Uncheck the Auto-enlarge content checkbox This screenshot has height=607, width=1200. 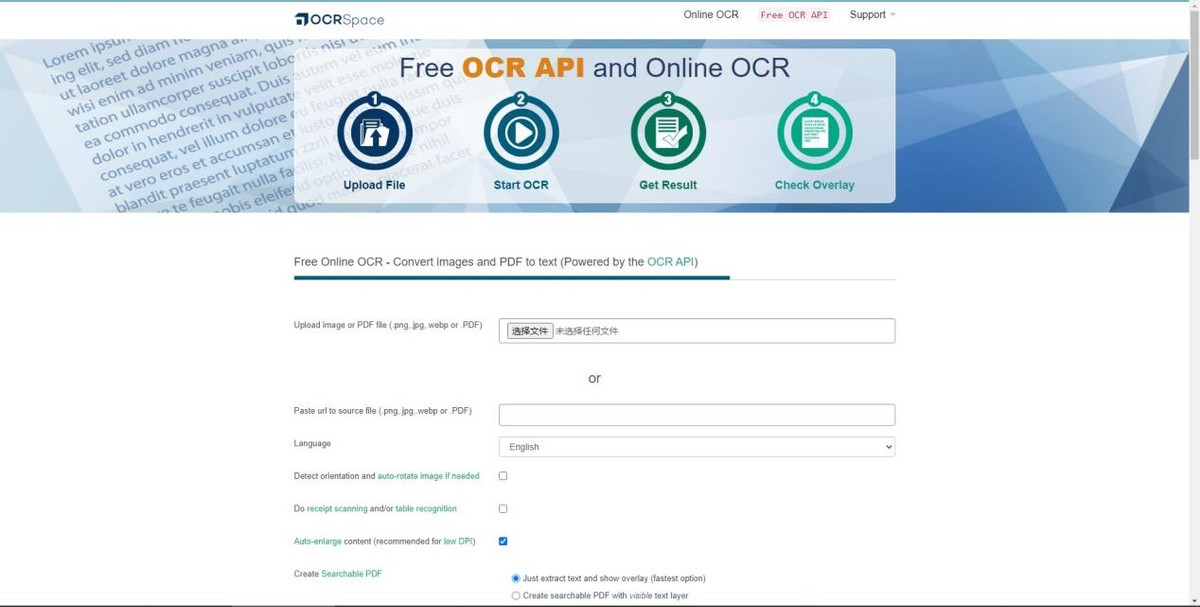point(503,541)
